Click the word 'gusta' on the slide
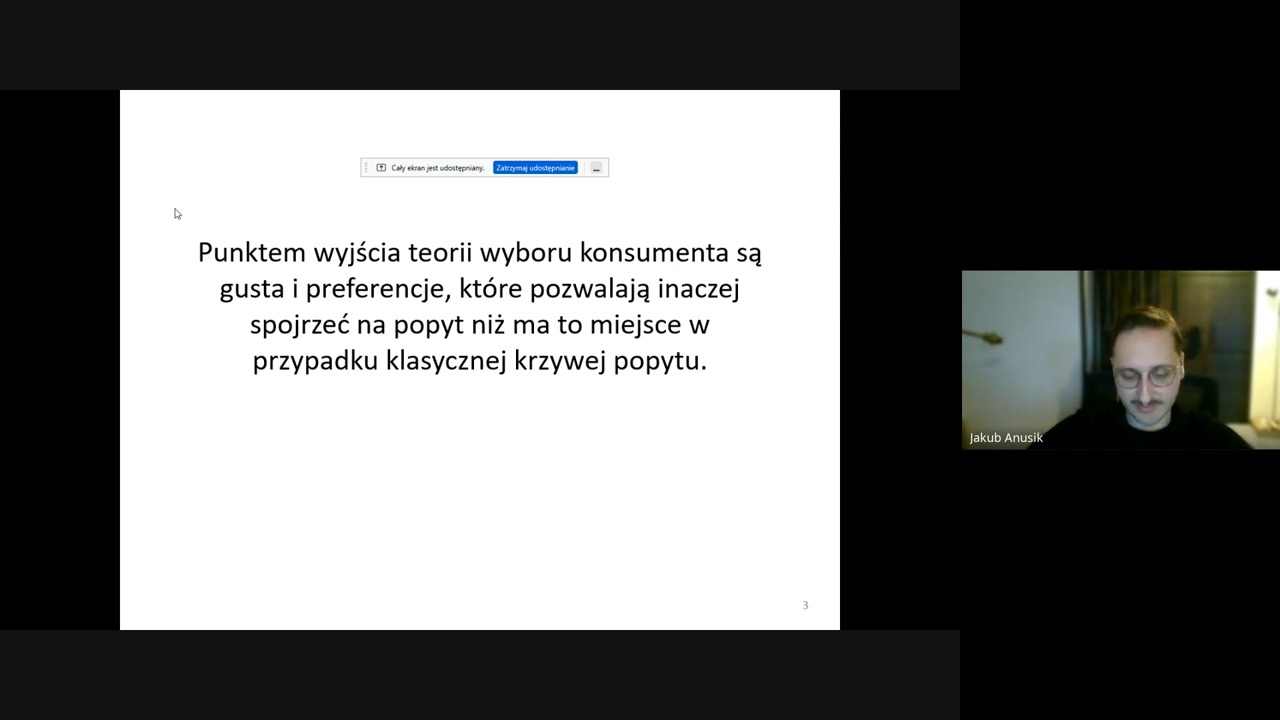Image resolution: width=1280 pixels, height=720 pixels. coord(252,289)
